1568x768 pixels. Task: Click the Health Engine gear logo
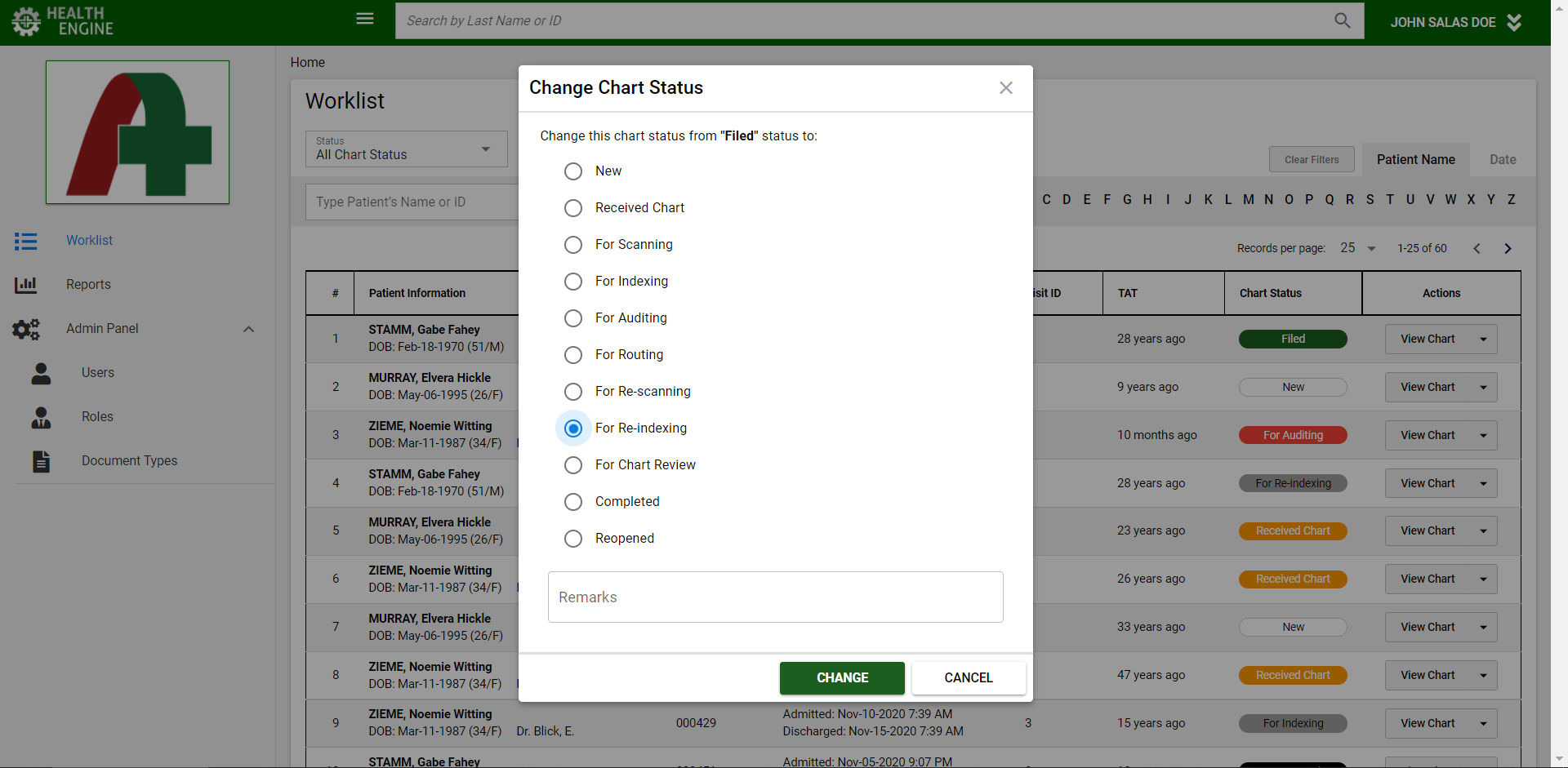pos(26,22)
